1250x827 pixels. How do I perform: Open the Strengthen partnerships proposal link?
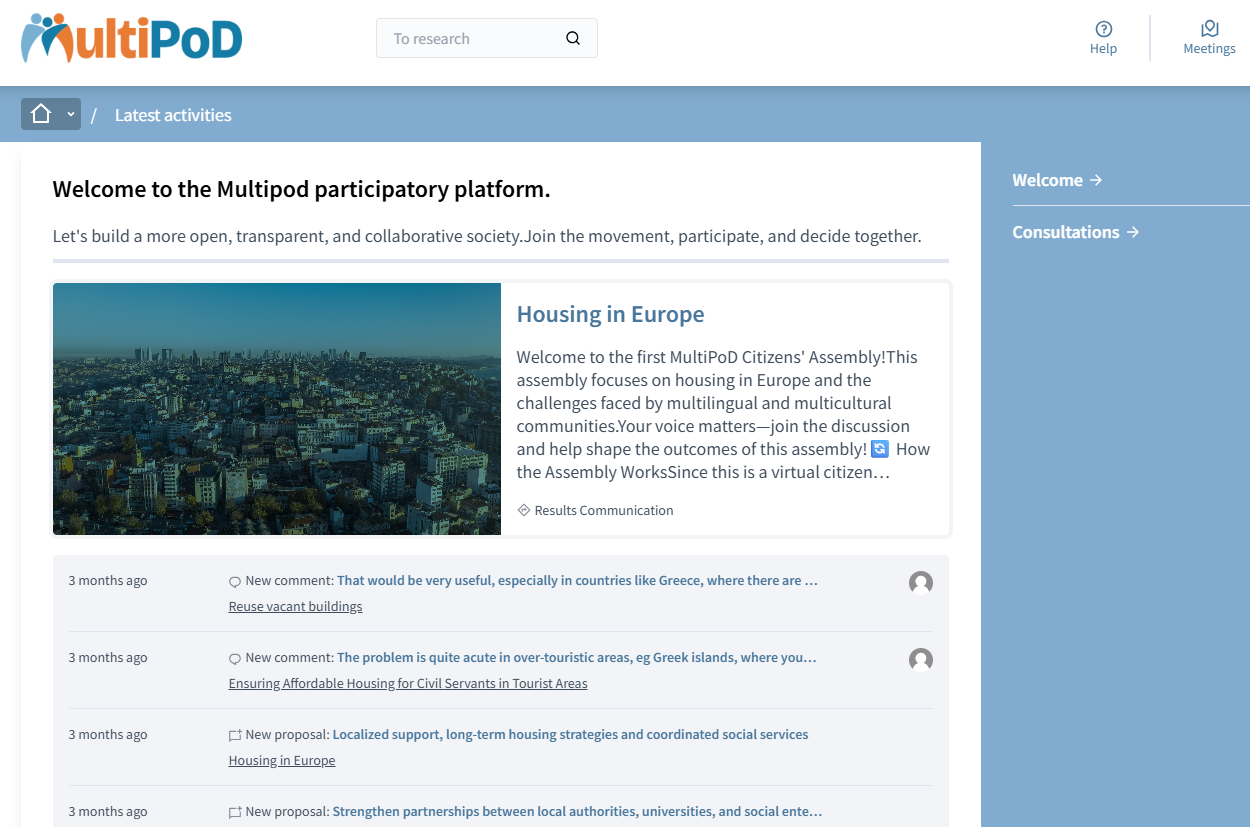576,811
